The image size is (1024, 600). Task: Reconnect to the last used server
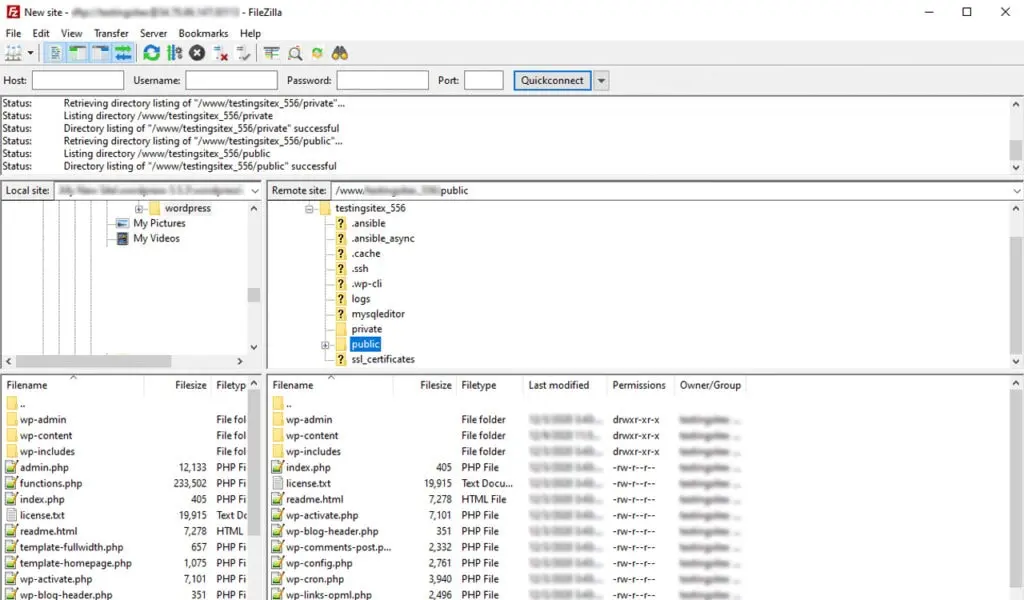click(x=246, y=53)
